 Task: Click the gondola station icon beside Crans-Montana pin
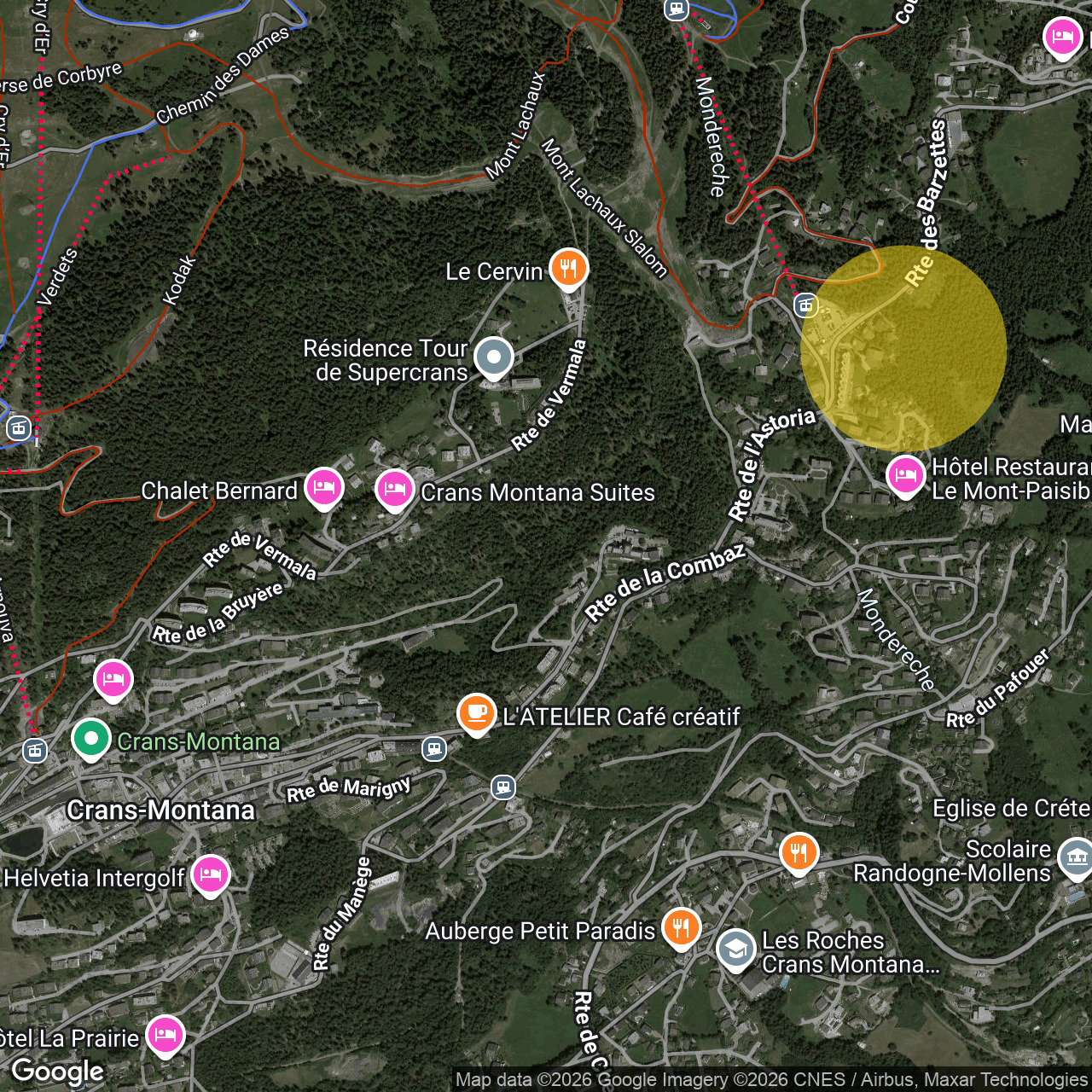[x=34, y=751]
